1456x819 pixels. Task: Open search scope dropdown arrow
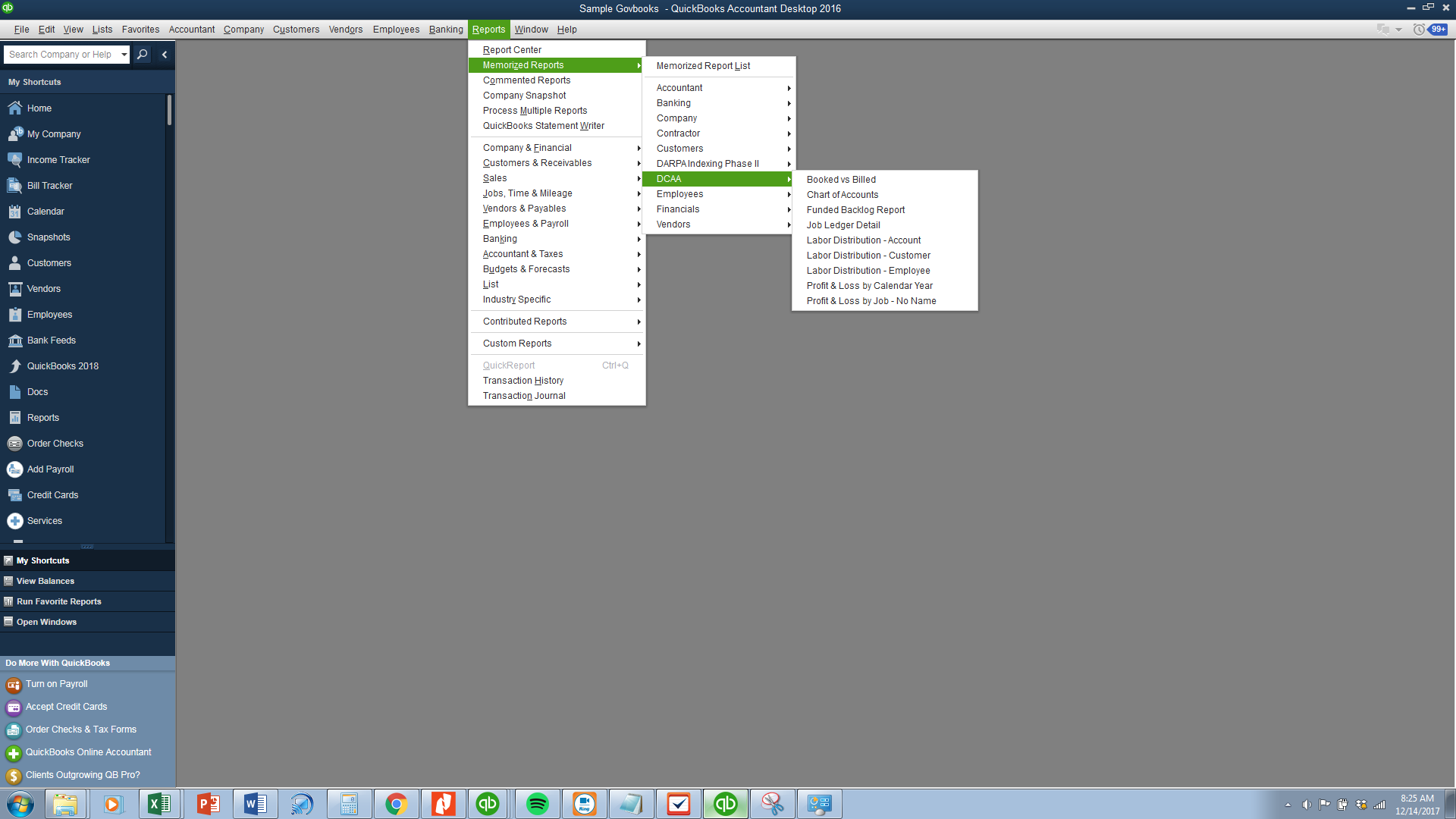[x=124, y=55]
